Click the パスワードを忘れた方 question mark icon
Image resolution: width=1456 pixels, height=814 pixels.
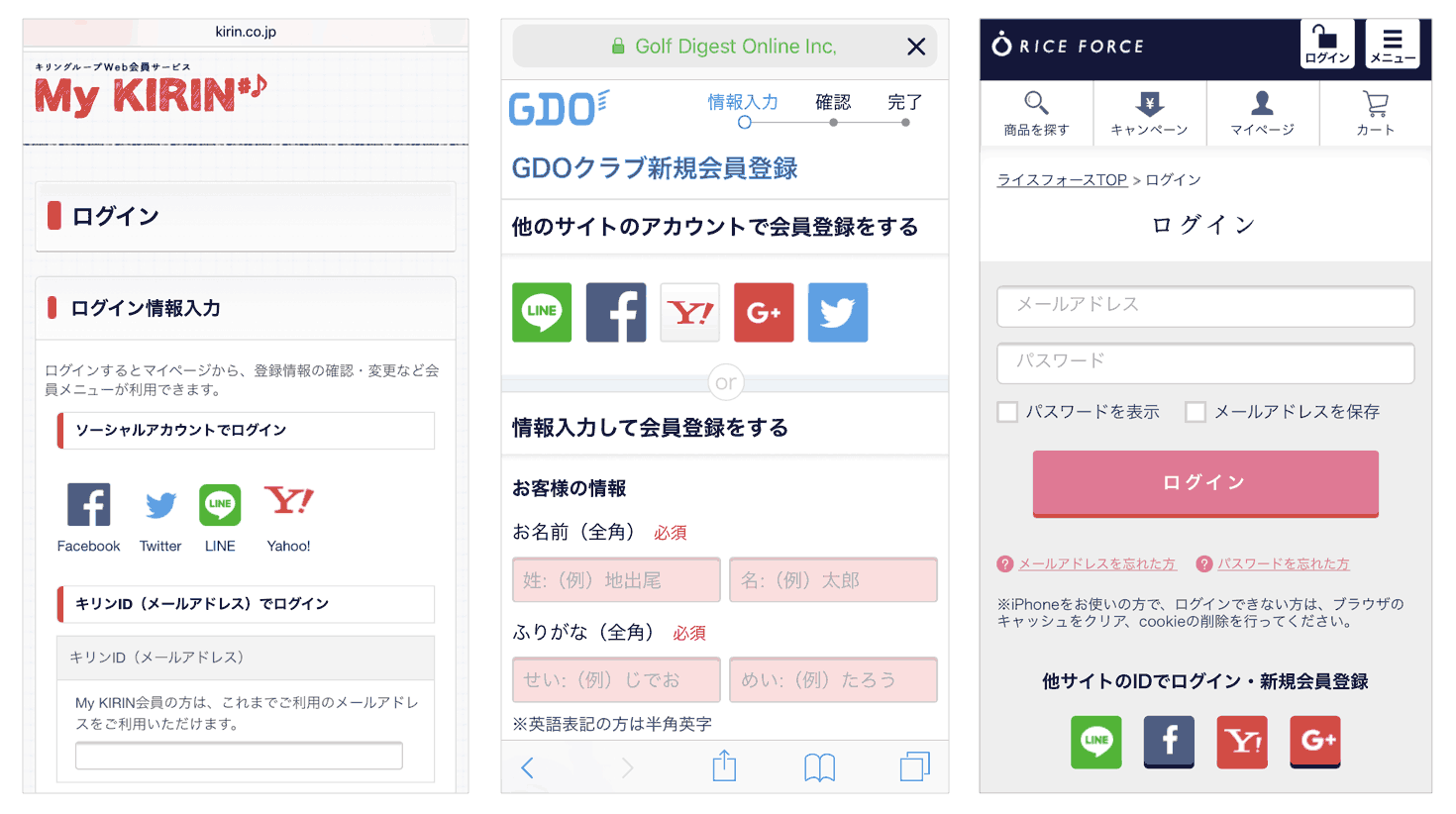point(1204,564)
